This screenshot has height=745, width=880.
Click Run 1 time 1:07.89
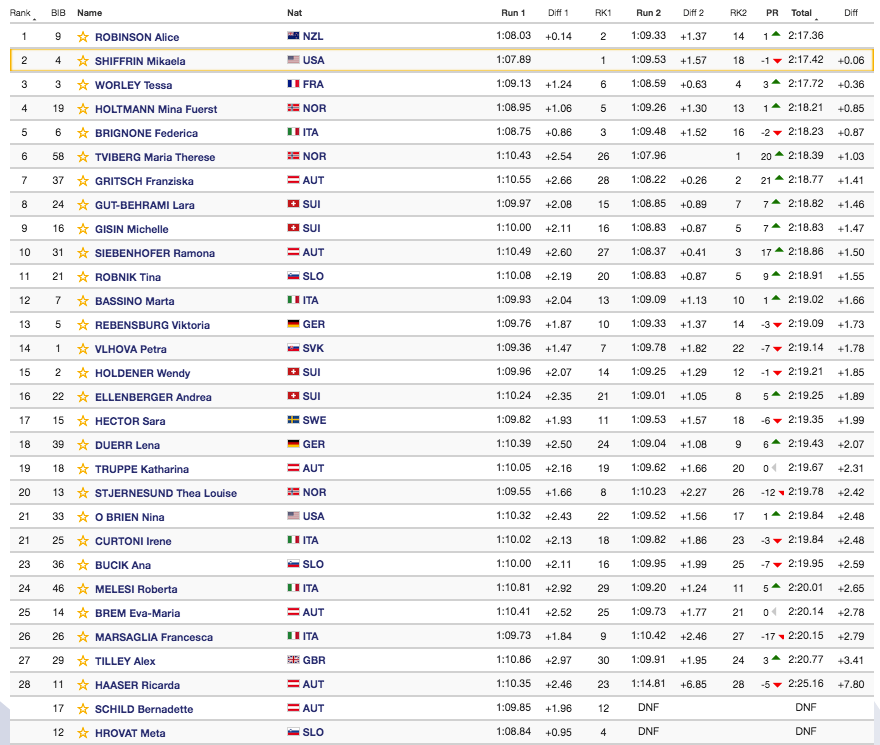coord(513,60)
